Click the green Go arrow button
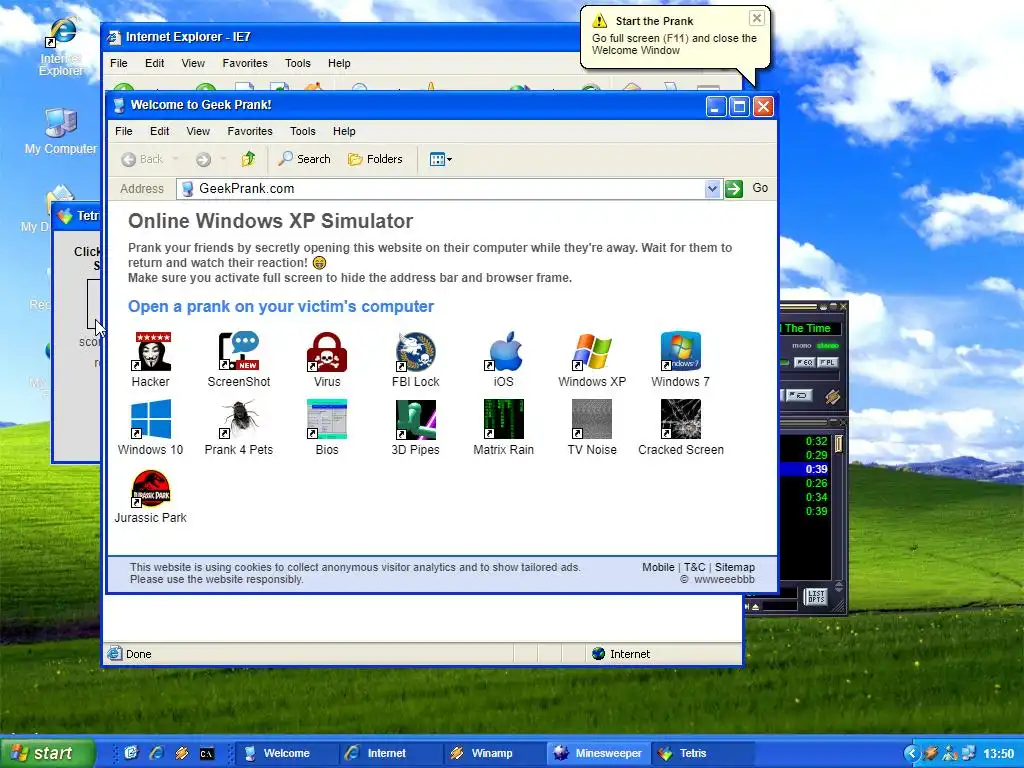This screenshot has height=768, width=1024. (733, 189)
